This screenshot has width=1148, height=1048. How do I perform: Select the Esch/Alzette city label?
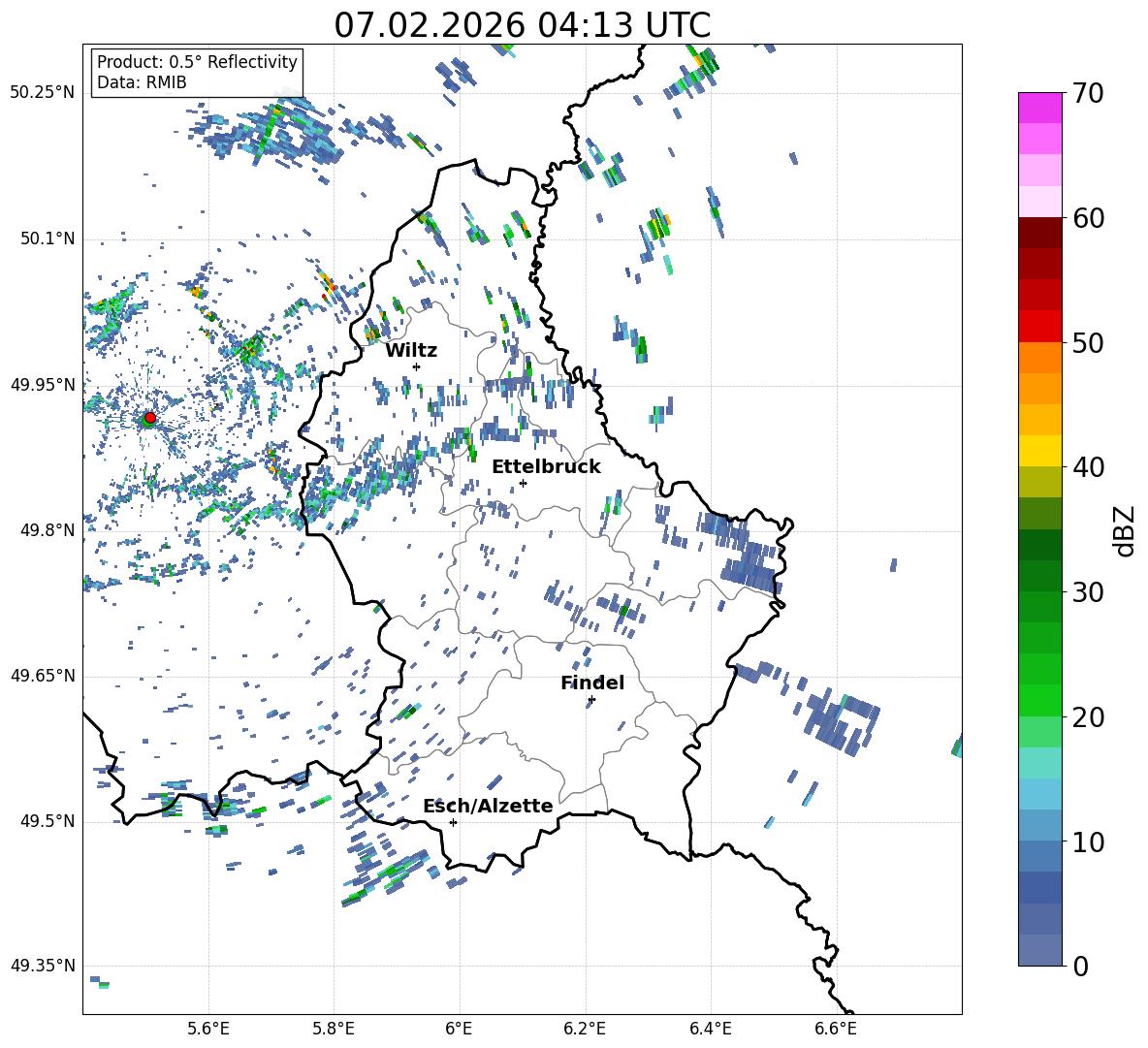tap(488, 806)
